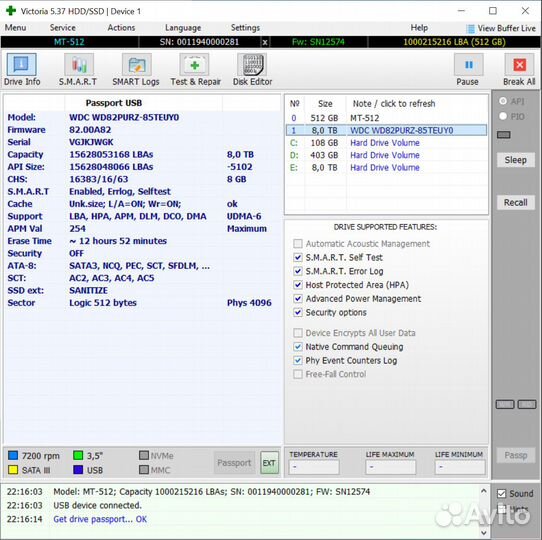
Task: Click the LIFE MINIMUM value field
Action: pyautogui.click(x=460, y=467)
